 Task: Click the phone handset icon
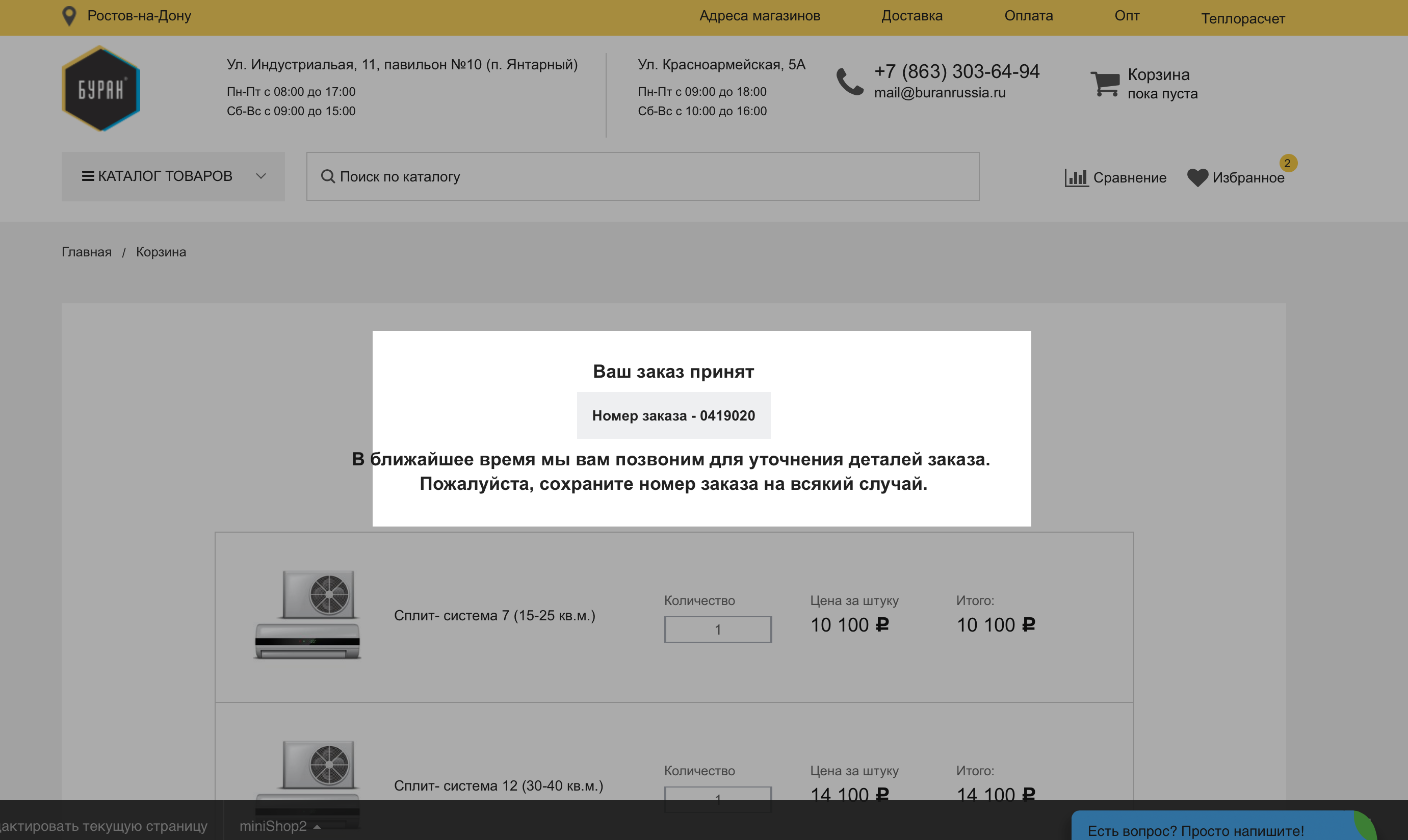coord(849,82)
